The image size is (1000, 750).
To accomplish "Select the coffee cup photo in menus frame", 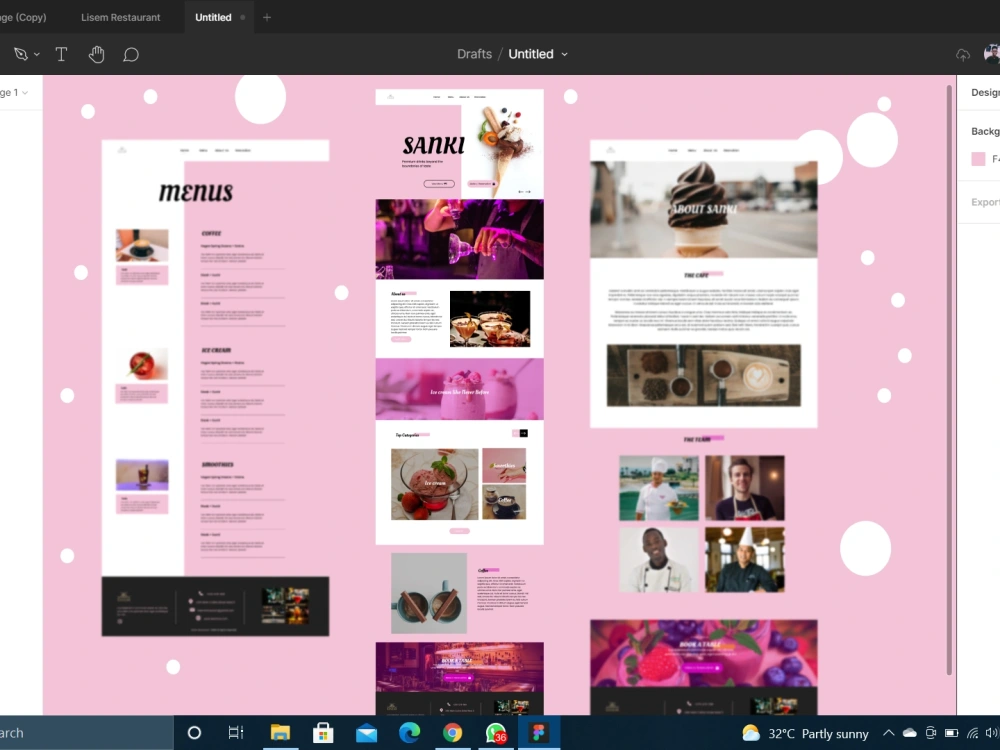I will [x=142, y=246].
